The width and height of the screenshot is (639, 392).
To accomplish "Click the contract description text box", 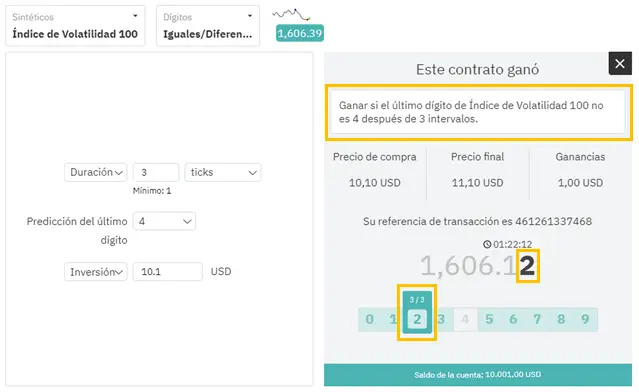I will pyautogui.click(x=478, y=112).
